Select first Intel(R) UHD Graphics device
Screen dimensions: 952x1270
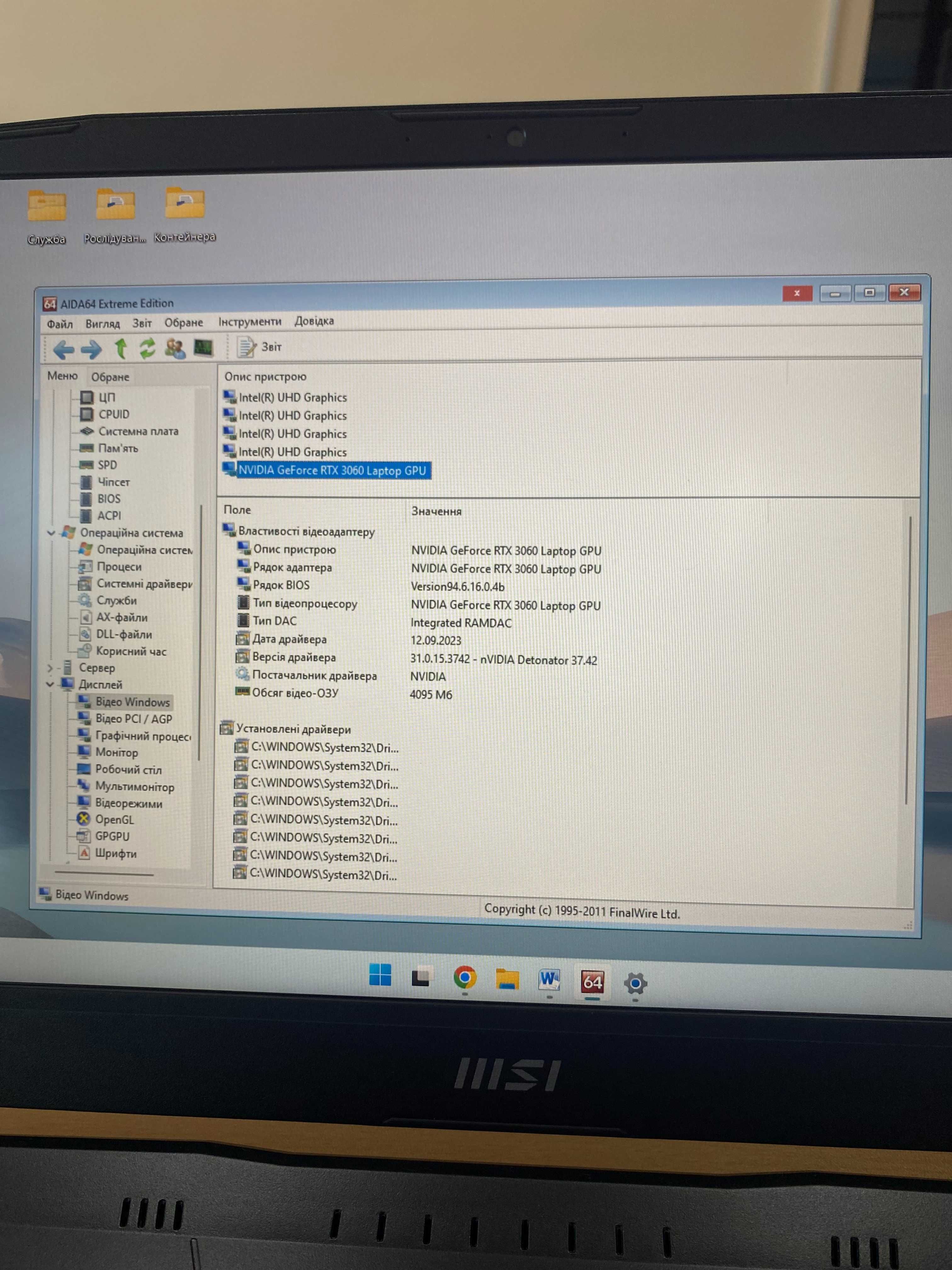tap(285, 397)
